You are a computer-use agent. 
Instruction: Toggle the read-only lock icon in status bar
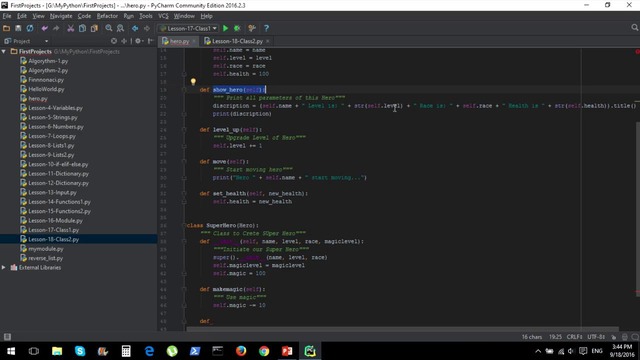(x=614, y=337)
